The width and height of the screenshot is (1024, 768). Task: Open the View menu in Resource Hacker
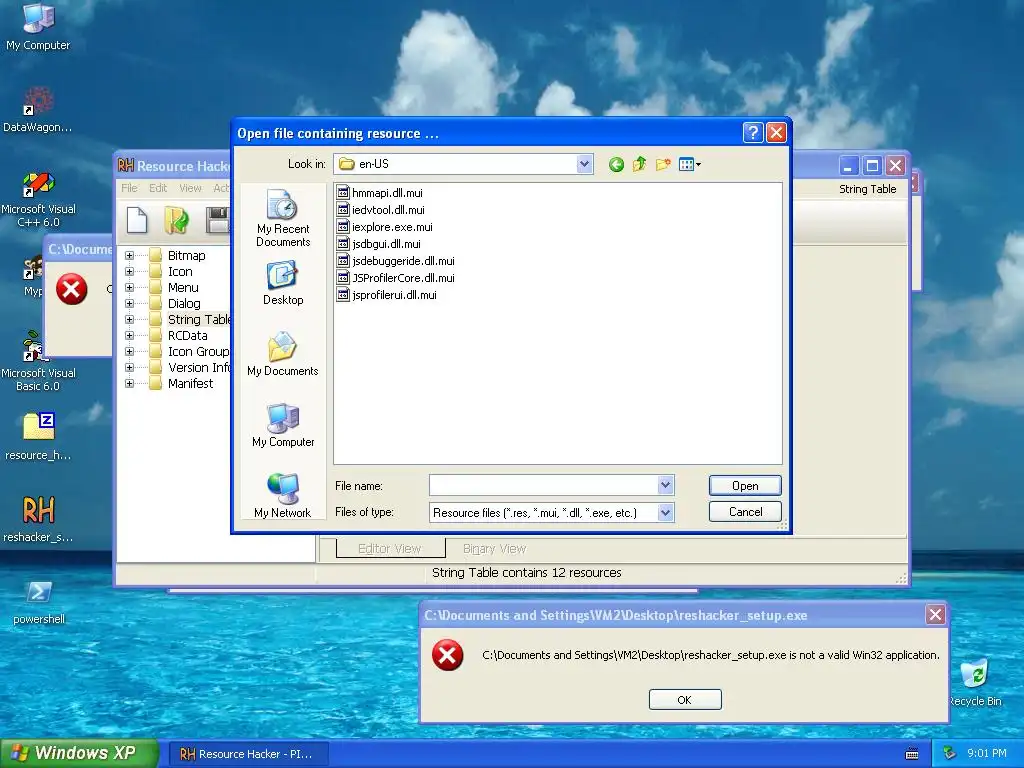tap(190, 188)
